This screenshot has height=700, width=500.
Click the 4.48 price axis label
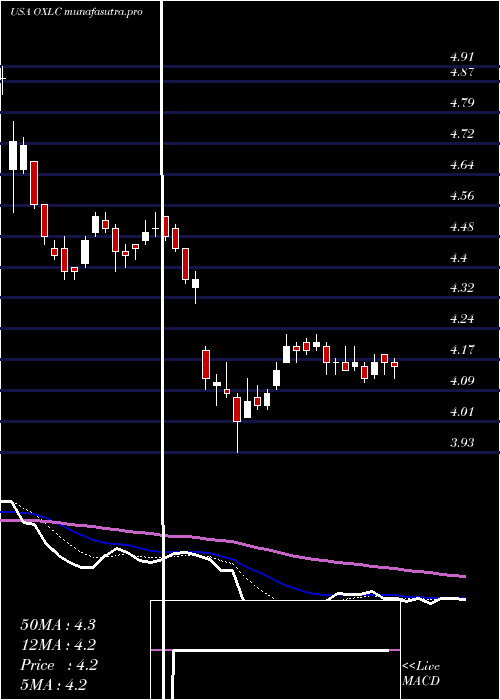coord(462,227)
